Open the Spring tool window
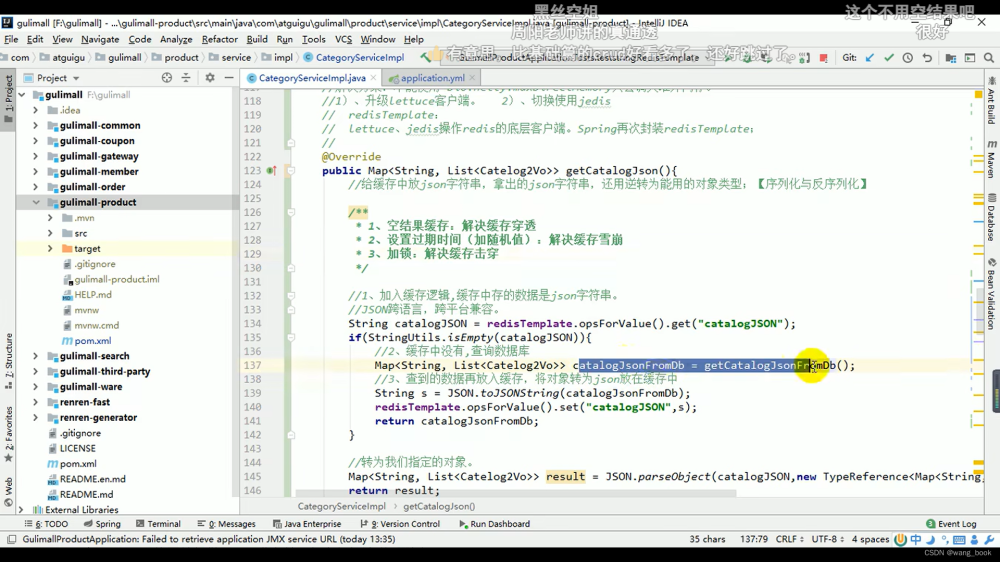1000x562 pixels. click(x=102, y=524)
